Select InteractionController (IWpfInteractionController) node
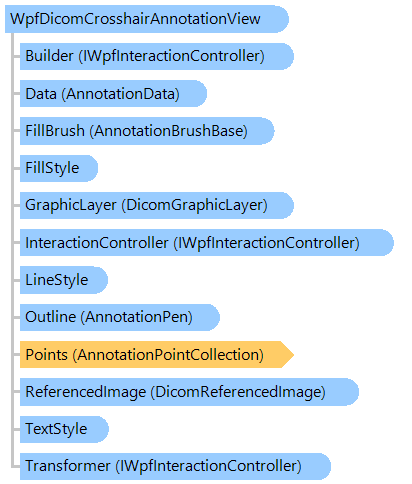The width and height of the screenshot is (412, 484). click(x=207, y=242)
